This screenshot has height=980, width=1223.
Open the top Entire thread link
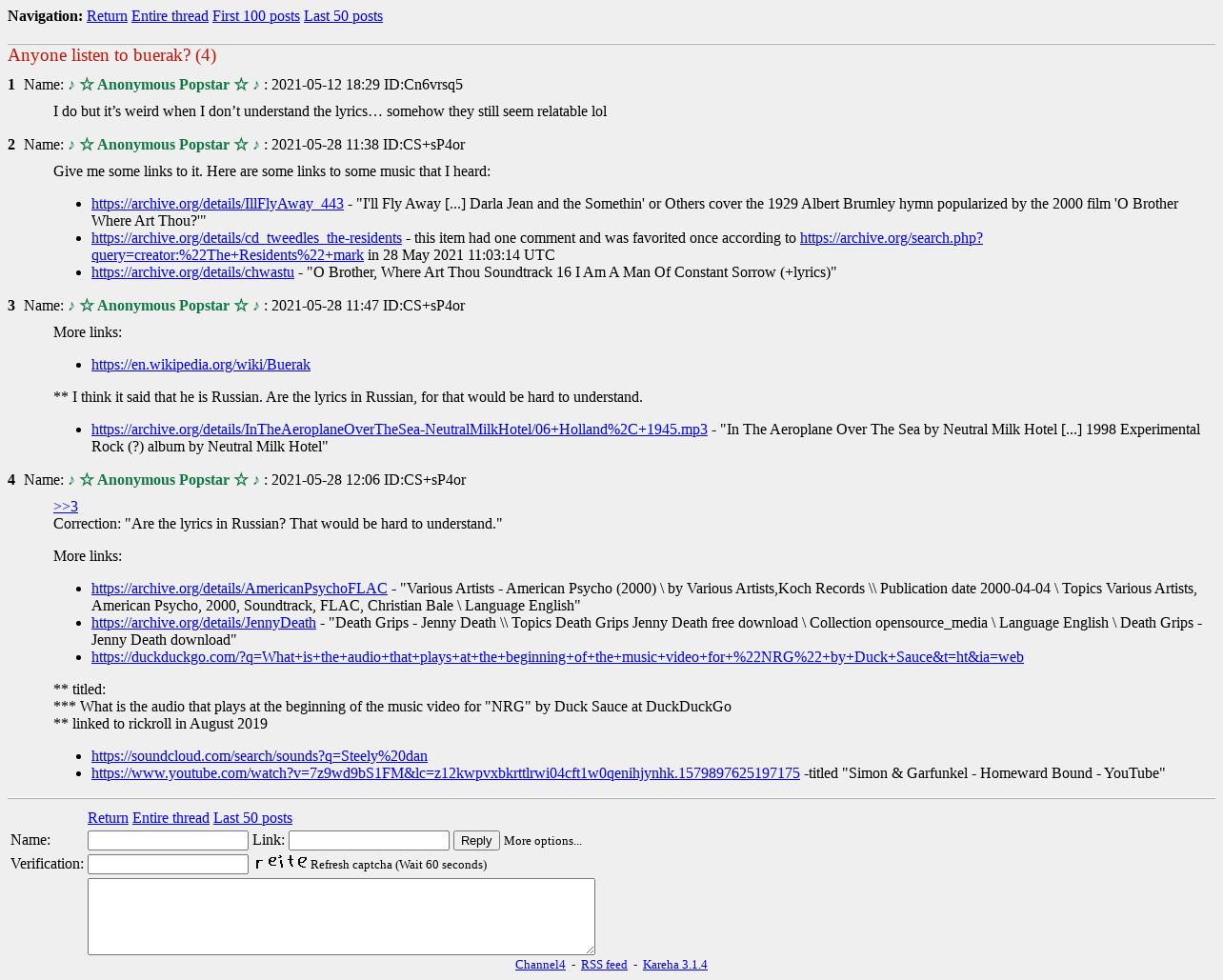point(170,16)
